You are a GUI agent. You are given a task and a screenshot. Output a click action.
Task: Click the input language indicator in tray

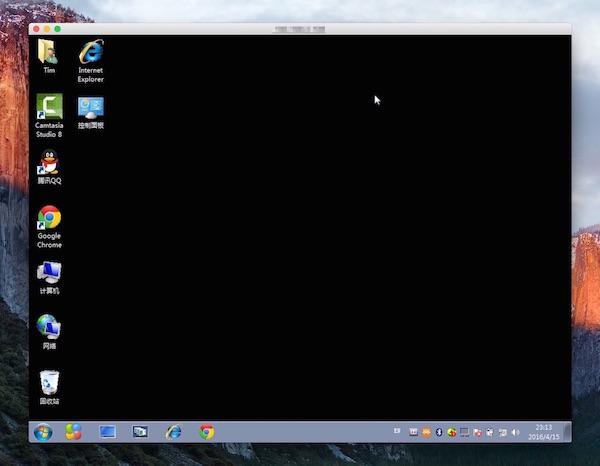(x=397, y=431)
